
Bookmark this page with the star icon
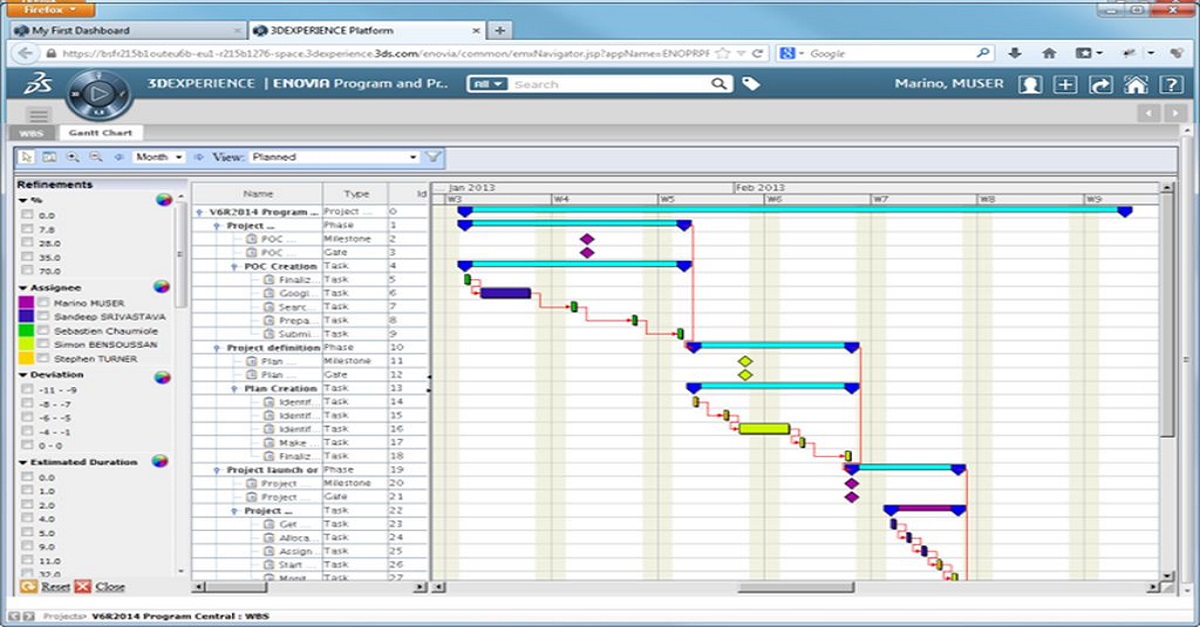[722, 53]
